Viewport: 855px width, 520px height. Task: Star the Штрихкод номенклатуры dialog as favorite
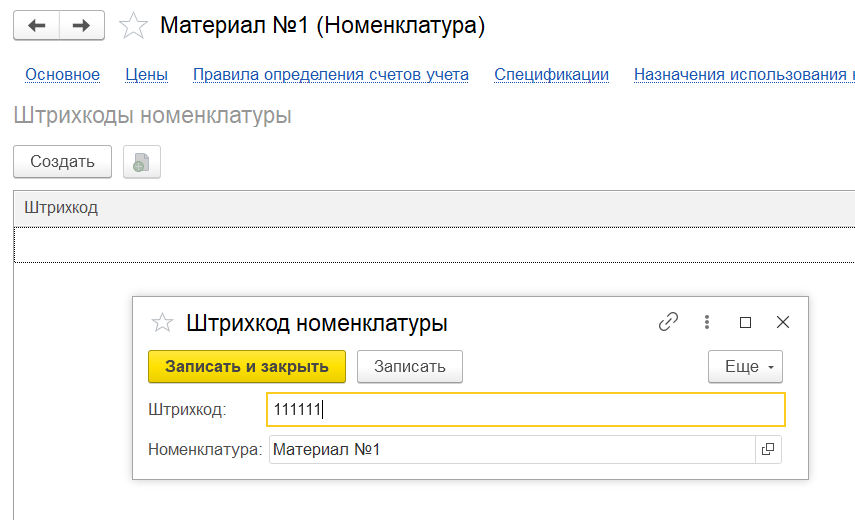click(x=162, y=323)
